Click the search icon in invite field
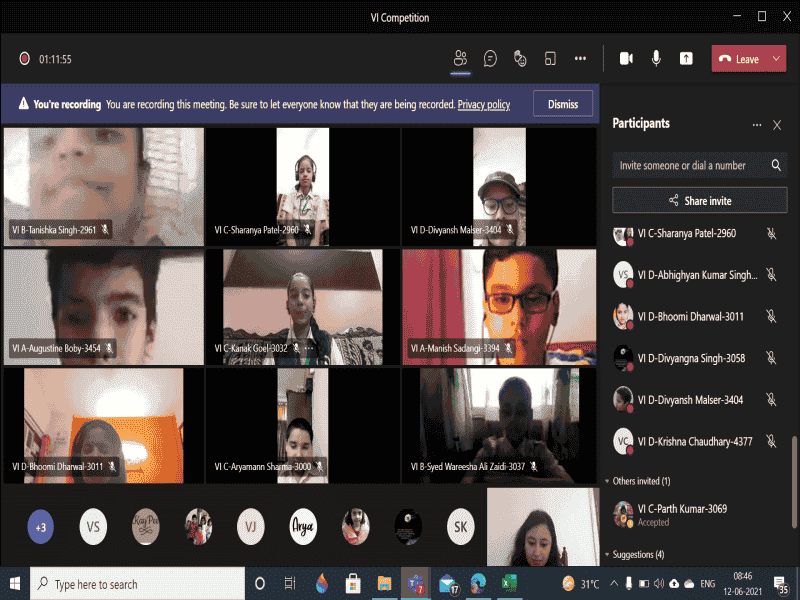 (776, 165)
